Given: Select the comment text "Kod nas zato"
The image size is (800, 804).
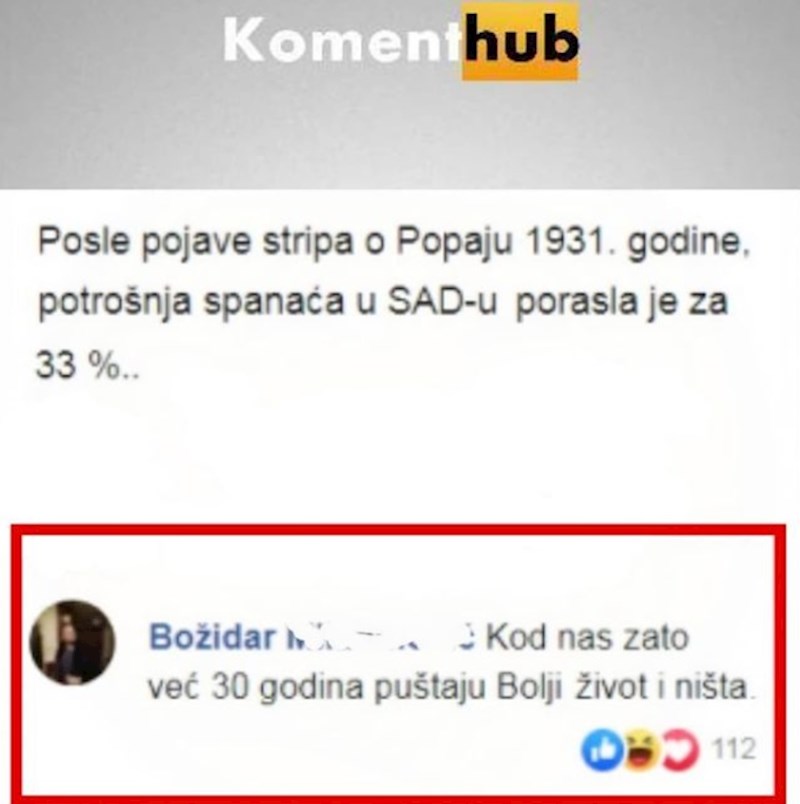Looking at the screenshot, I should tap(587, 637).
